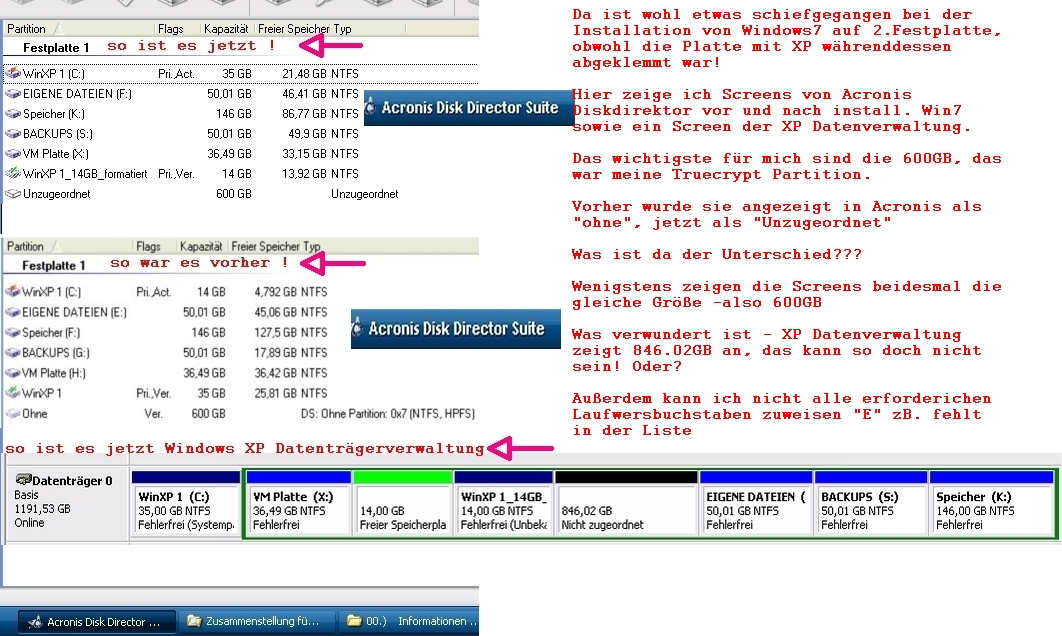Click the icon beside the Ohne entry
Viewport: 1062px width, 636px height.
[12, 413]
